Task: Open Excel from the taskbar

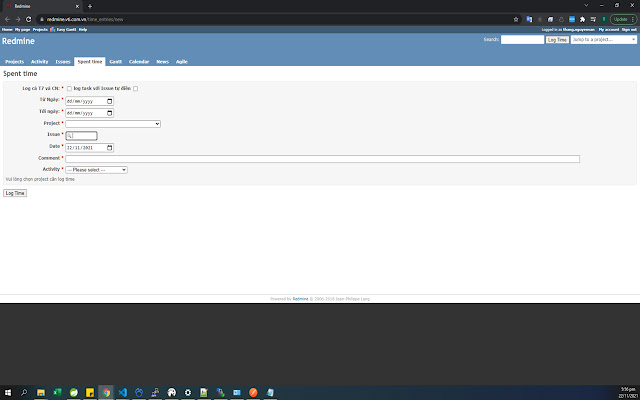Action: pos(57,393)
